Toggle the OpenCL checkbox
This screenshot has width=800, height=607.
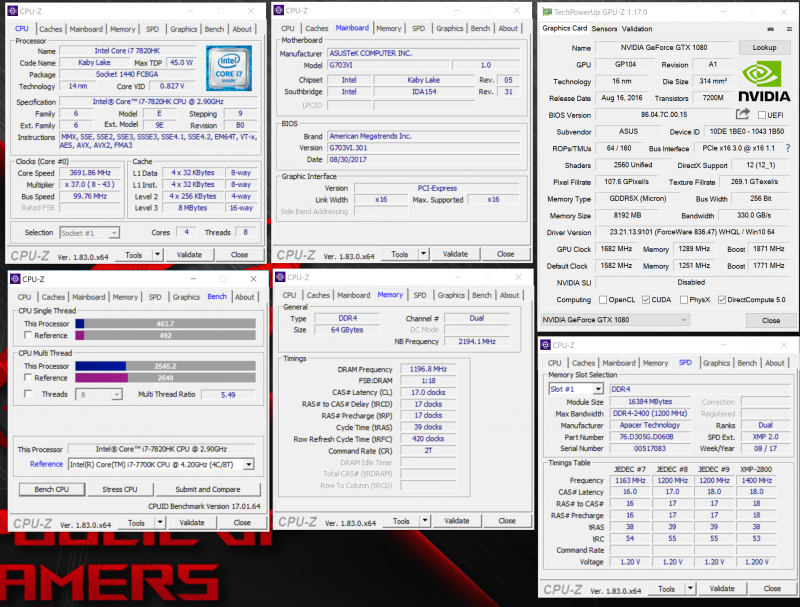(603, 299)
